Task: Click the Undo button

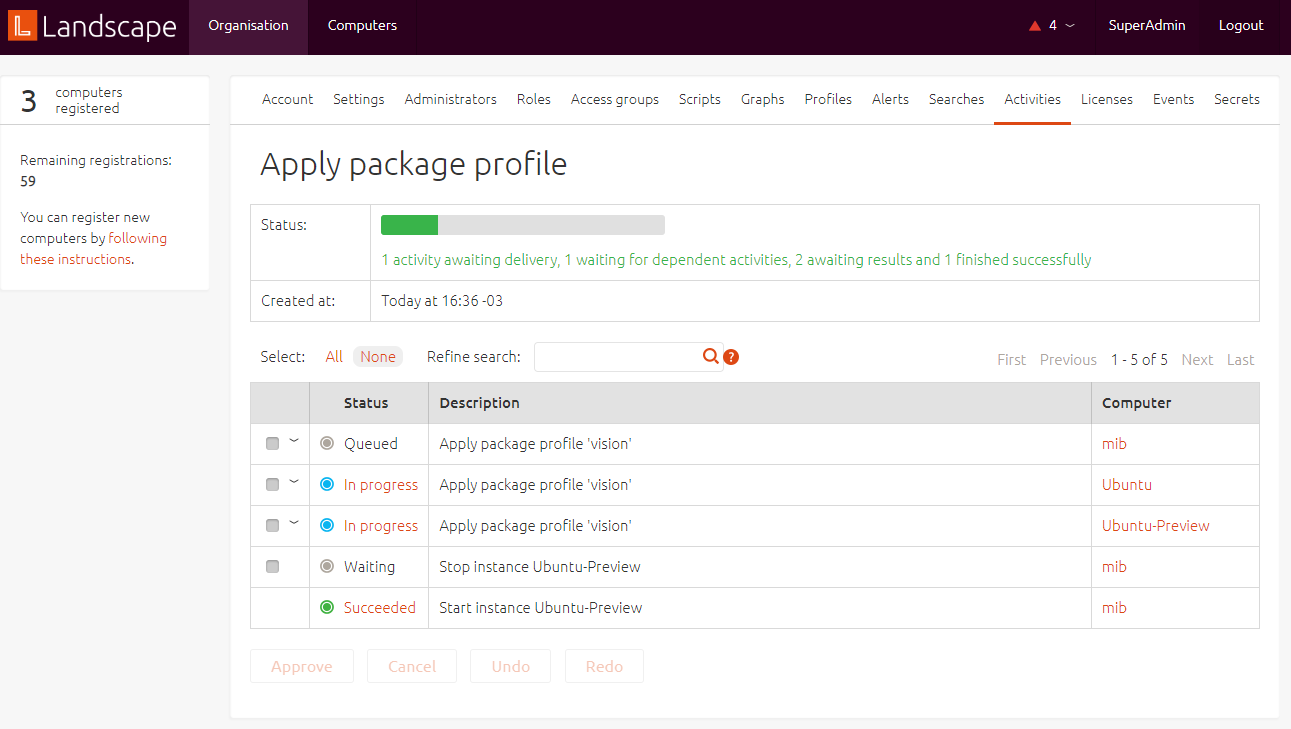Action: pos(511,666)
